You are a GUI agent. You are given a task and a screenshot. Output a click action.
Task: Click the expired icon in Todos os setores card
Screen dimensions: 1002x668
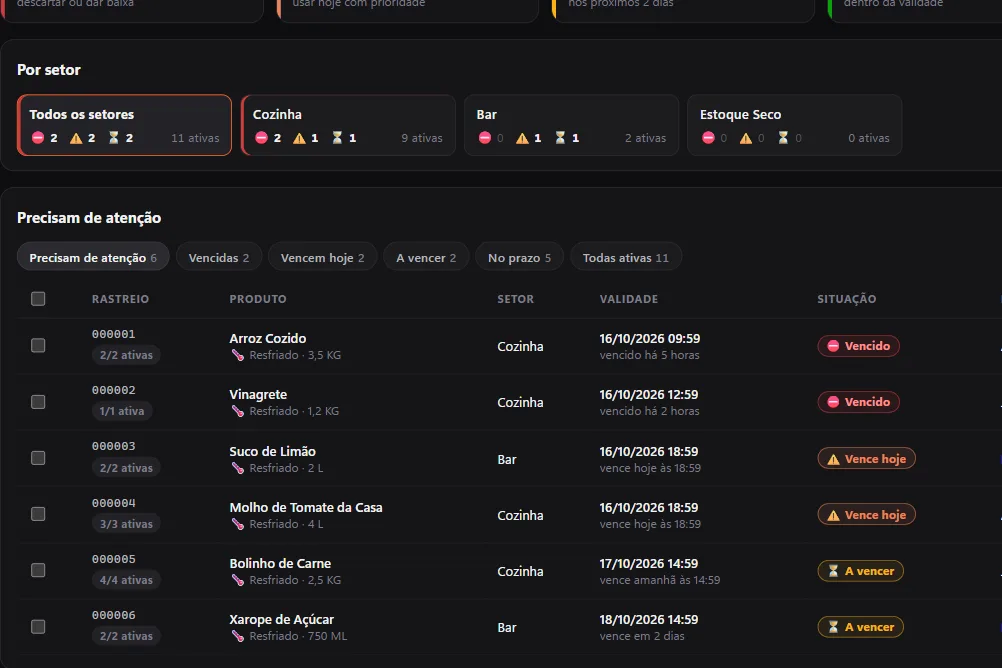pyautogui.click(x=38, y=137)
